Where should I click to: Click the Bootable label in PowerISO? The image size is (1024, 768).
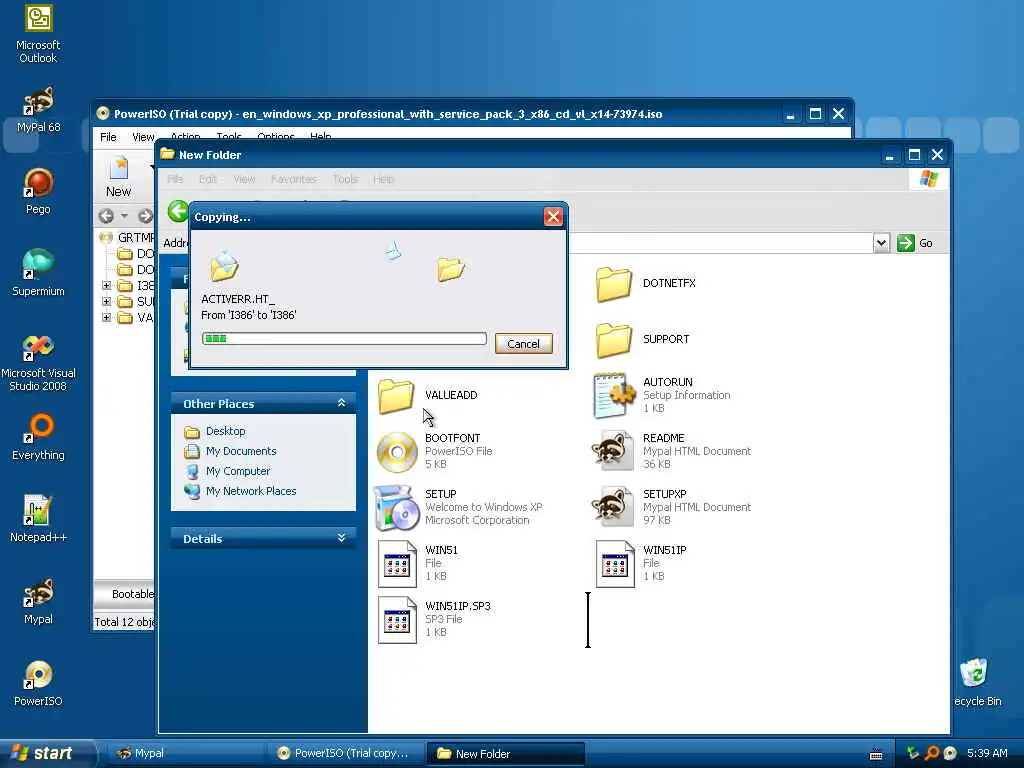tap(133, 594)
